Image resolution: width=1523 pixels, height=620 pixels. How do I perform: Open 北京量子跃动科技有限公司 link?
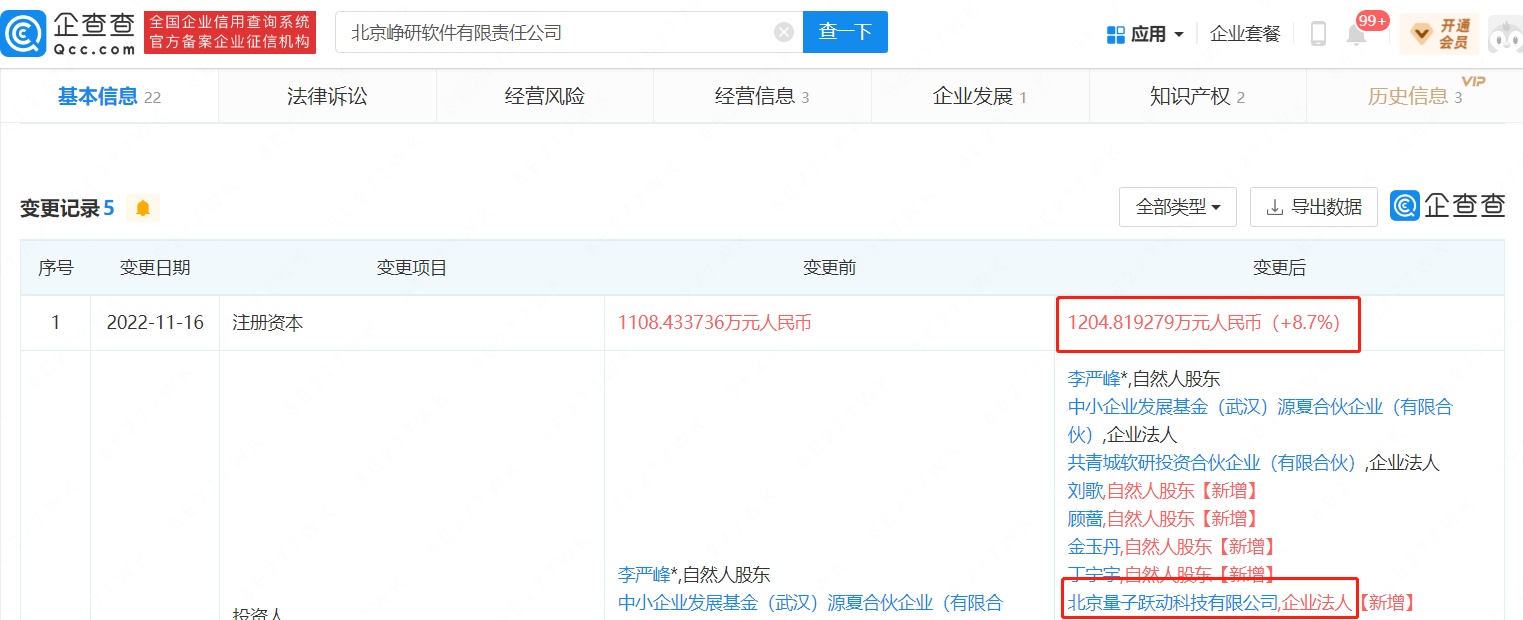coord(1173,603)
